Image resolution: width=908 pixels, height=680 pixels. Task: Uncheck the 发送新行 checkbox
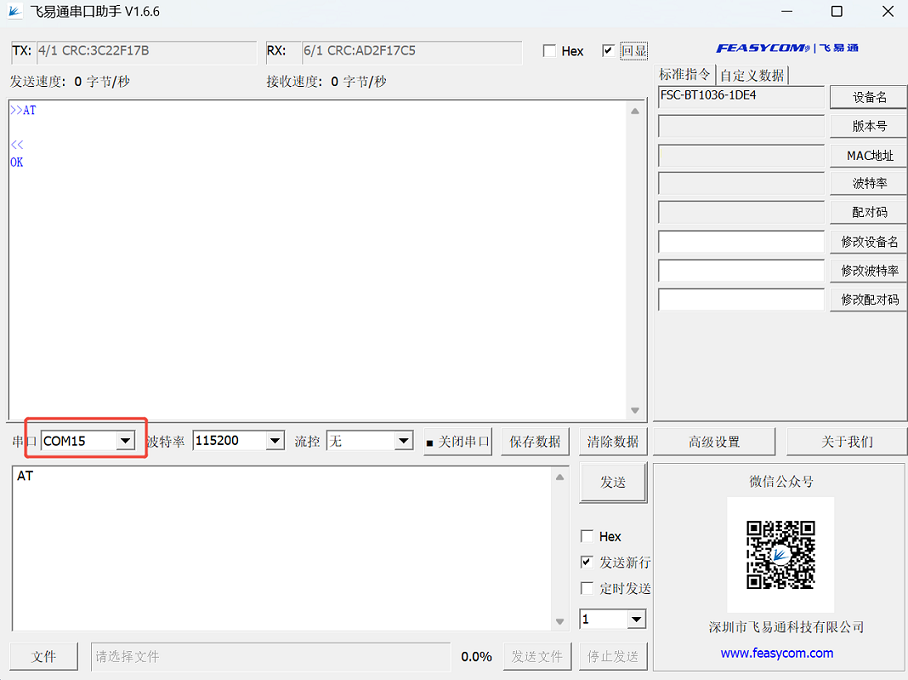tap(587, 562)
